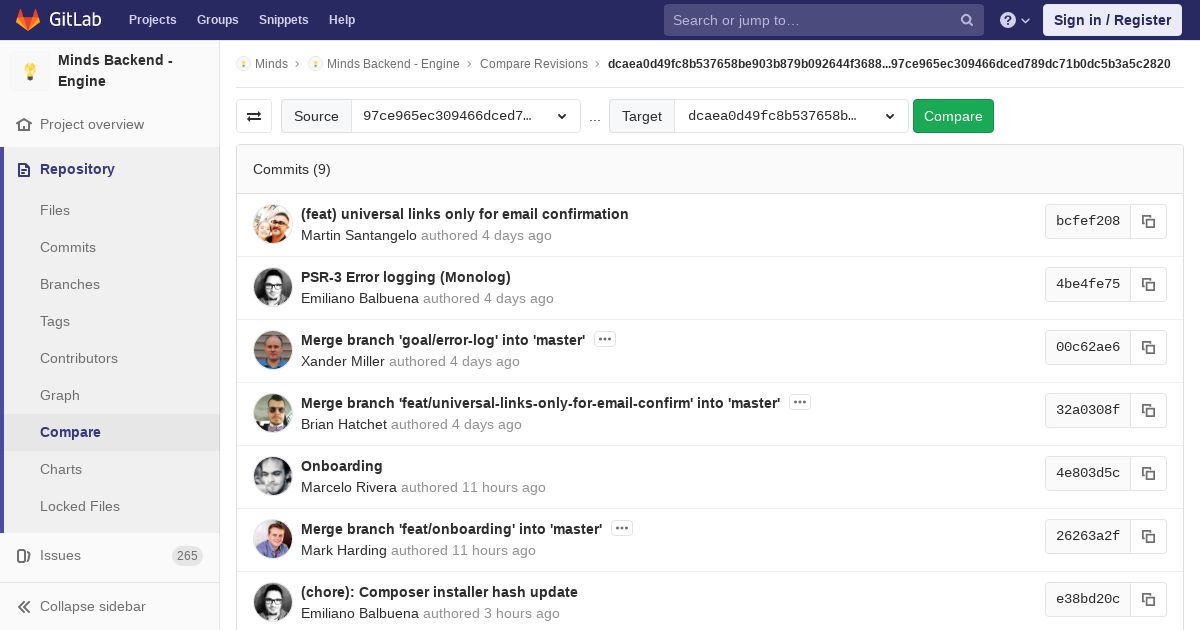Open the Target revision dropdown
This screenshot has height=630, width=1200.
pyautogui.click(x=791, y=116)
